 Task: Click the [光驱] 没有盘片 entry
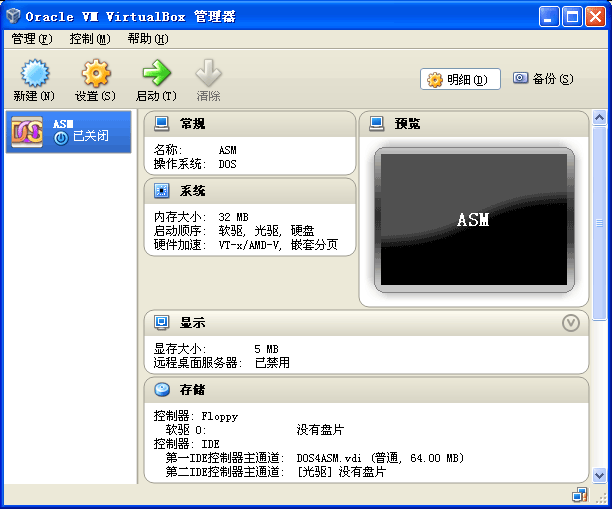[x=341, y=472]
